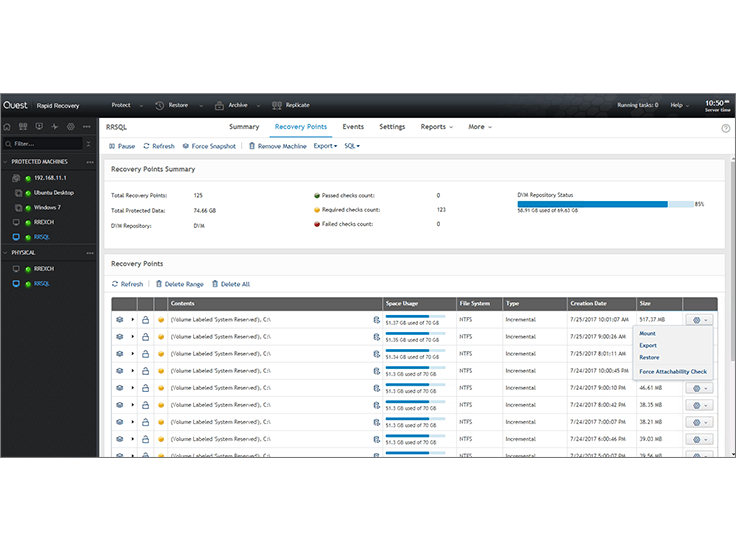Click volume icon on 7/24/2017 8:00:42 PM row
Viewport: 736px width, 550px height.
pos(120,405)
